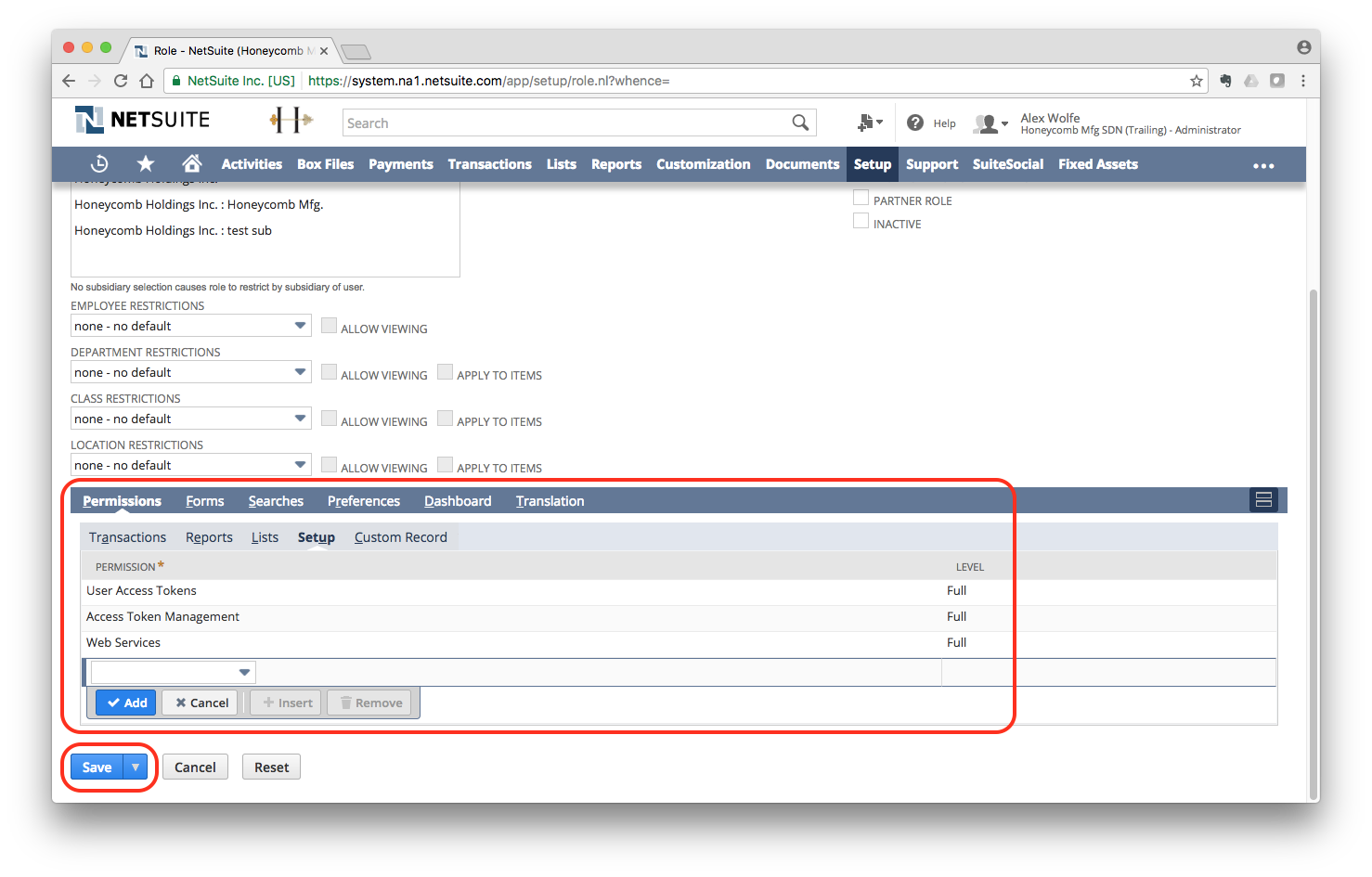Cancel the permission line edit
Screen dimensions: 1372x877
200,703
